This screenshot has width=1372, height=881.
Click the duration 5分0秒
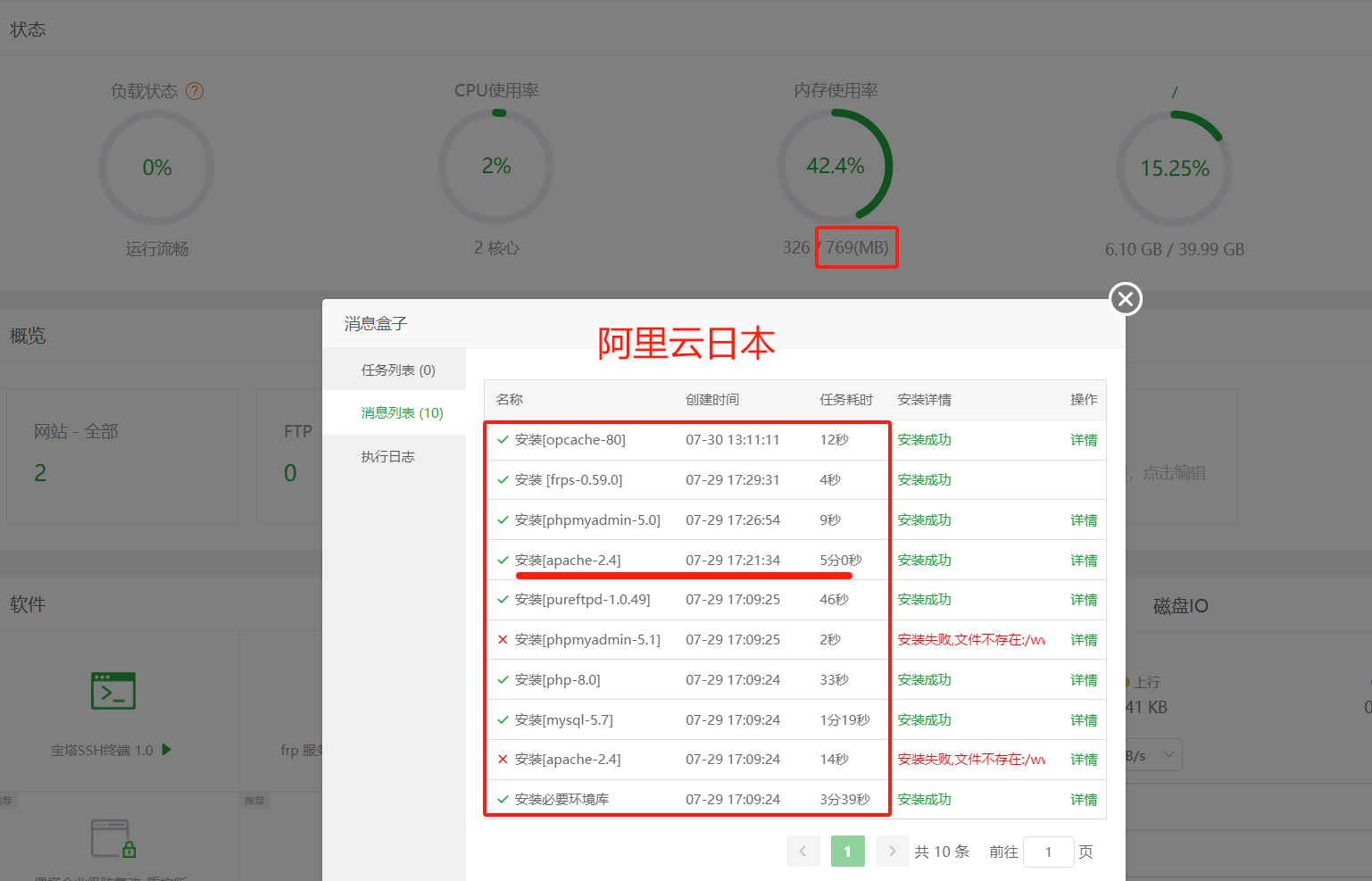coord(841,561)
